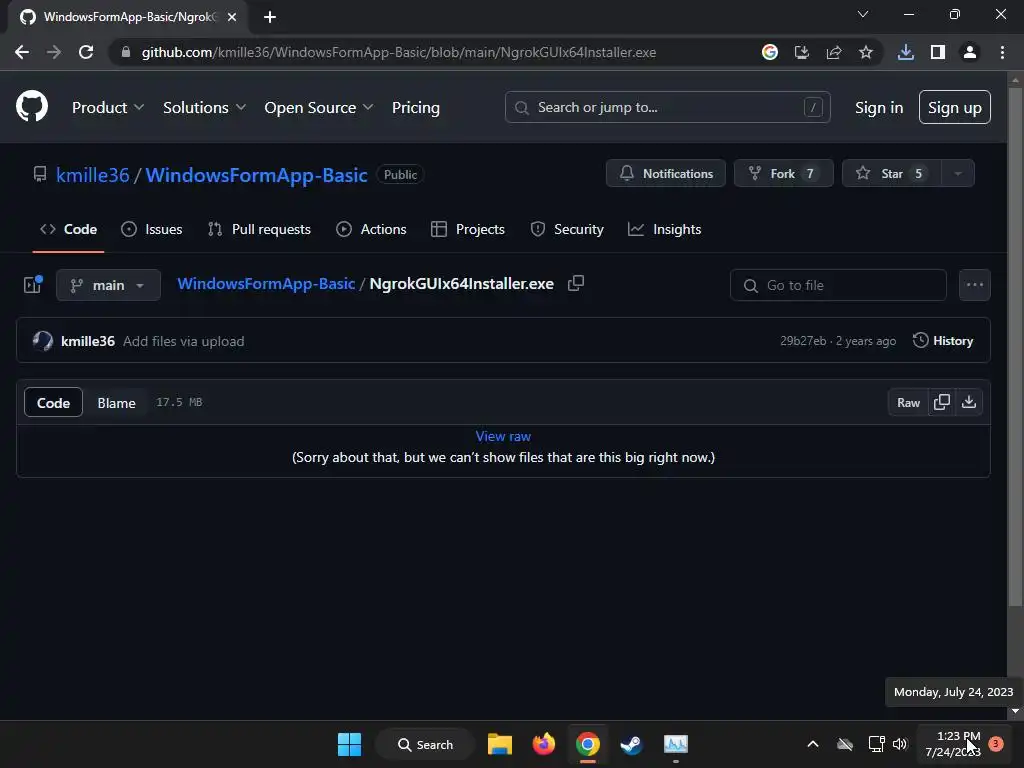Toggle the Chrome side panel

(938, 52)
